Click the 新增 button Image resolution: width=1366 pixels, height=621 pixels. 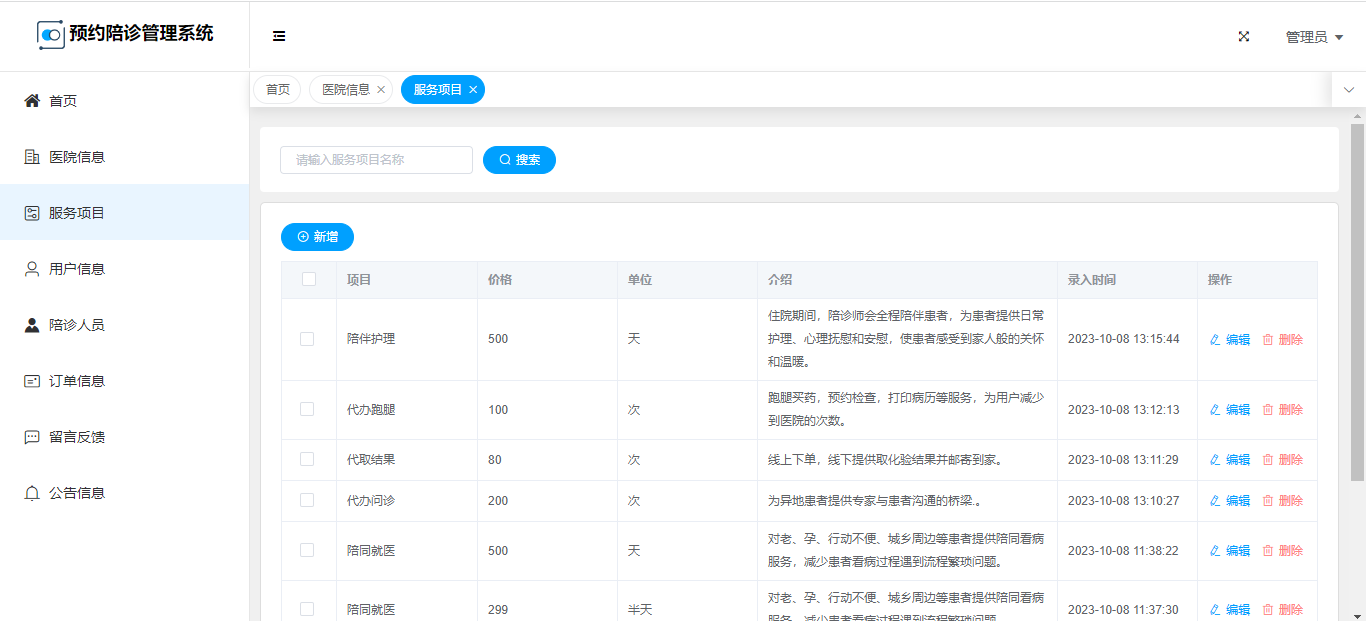pyautogui.click(x=317, y=237)
